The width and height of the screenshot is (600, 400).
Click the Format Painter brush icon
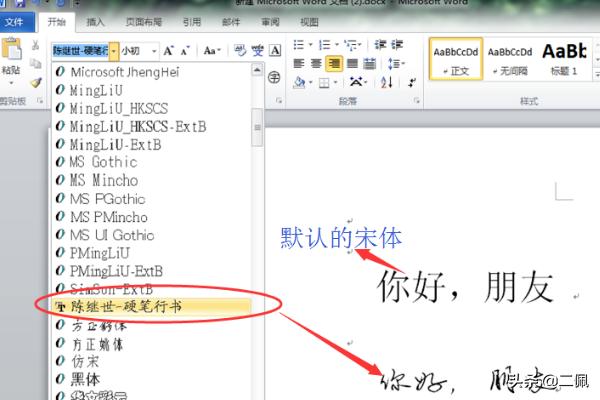point(35,83)
